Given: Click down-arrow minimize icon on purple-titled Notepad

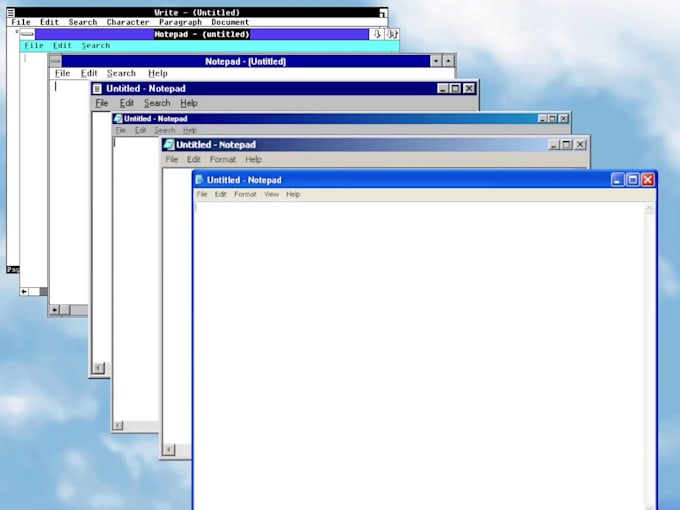Looking at the screenshot, I should point(376,34).
